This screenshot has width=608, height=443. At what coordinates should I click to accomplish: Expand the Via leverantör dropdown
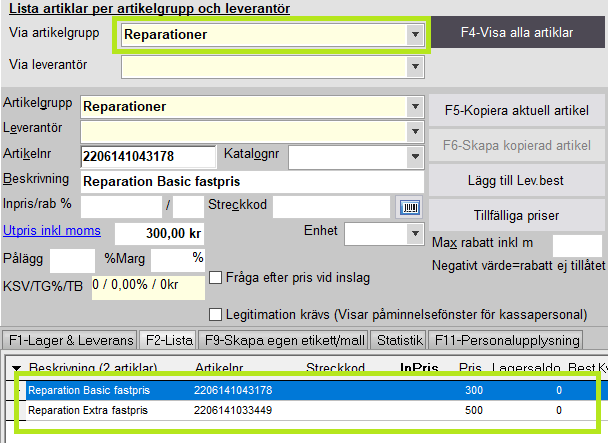pos(414,67)
